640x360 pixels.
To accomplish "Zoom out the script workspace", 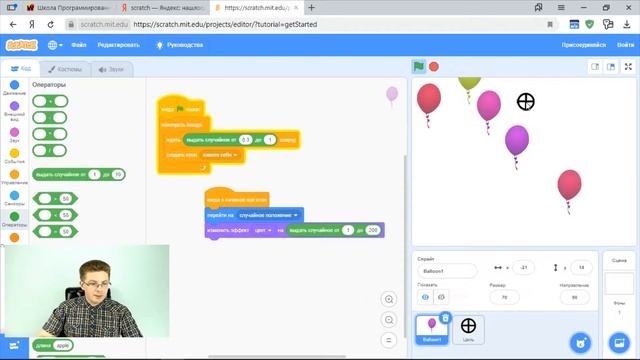I will (x=389, y=320).
